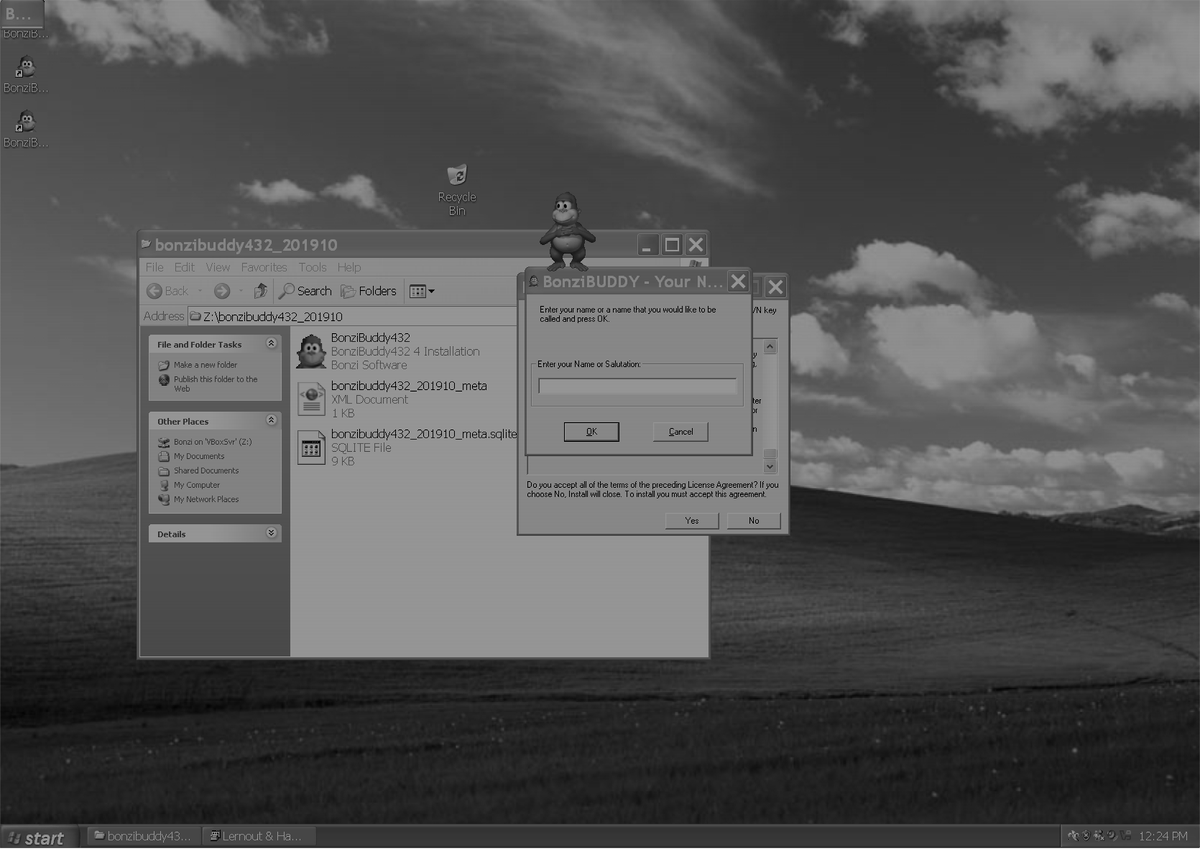The image size is (1200, 849).
Task: Maximize the bonzibuddy432_201910 Explorer window
Action: tap(672, 245)
